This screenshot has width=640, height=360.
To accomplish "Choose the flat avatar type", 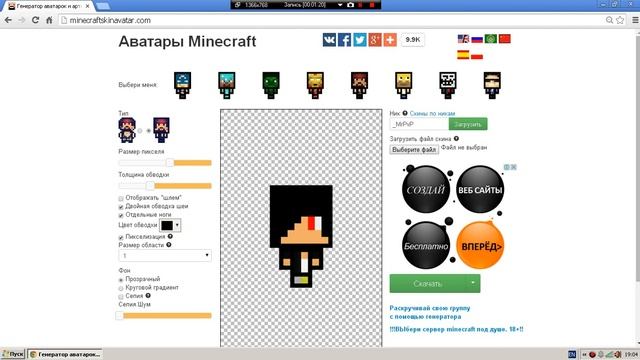I will (149, 131).
